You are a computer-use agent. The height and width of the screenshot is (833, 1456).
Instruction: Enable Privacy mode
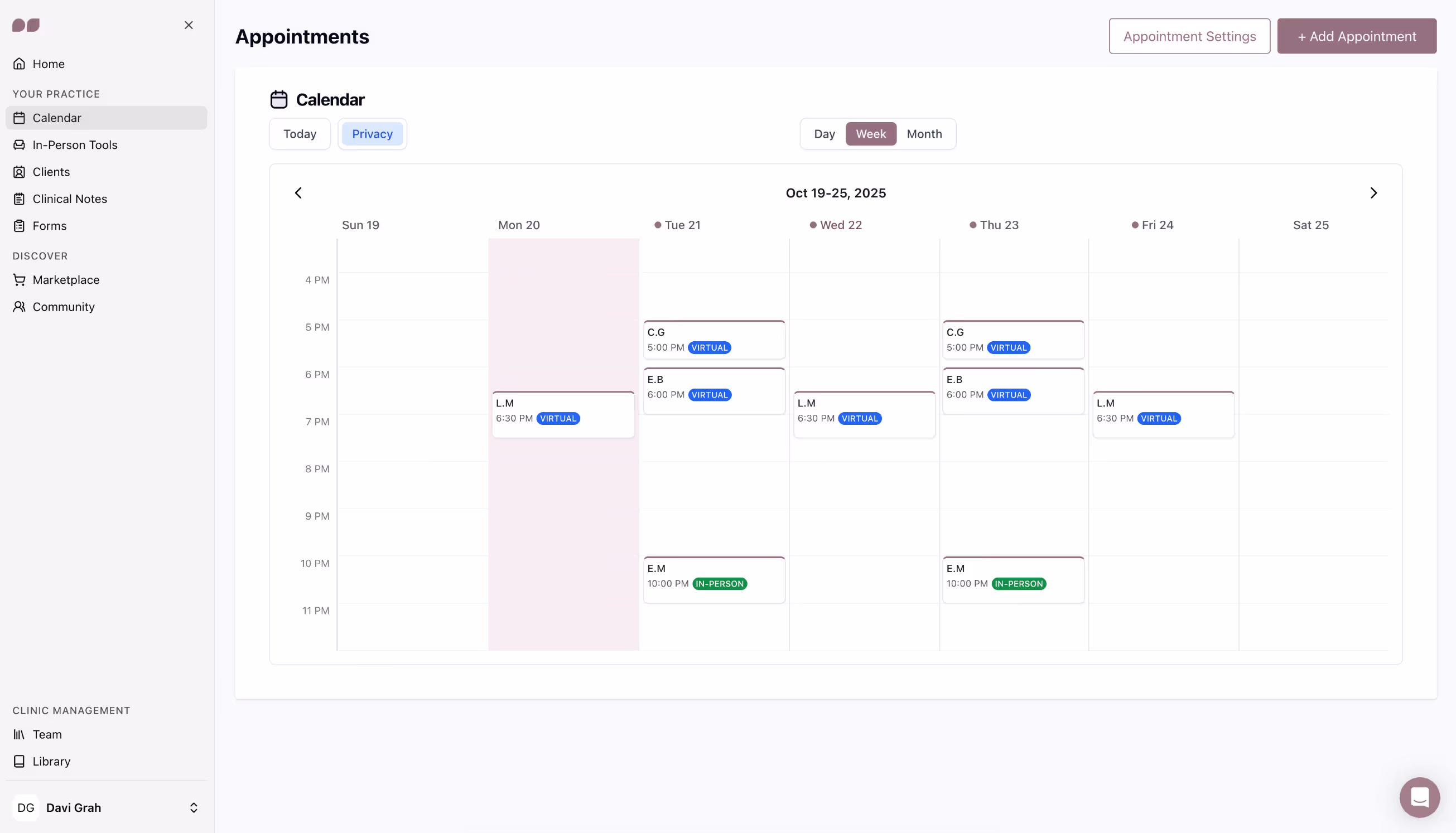click(x=372, y=133)
